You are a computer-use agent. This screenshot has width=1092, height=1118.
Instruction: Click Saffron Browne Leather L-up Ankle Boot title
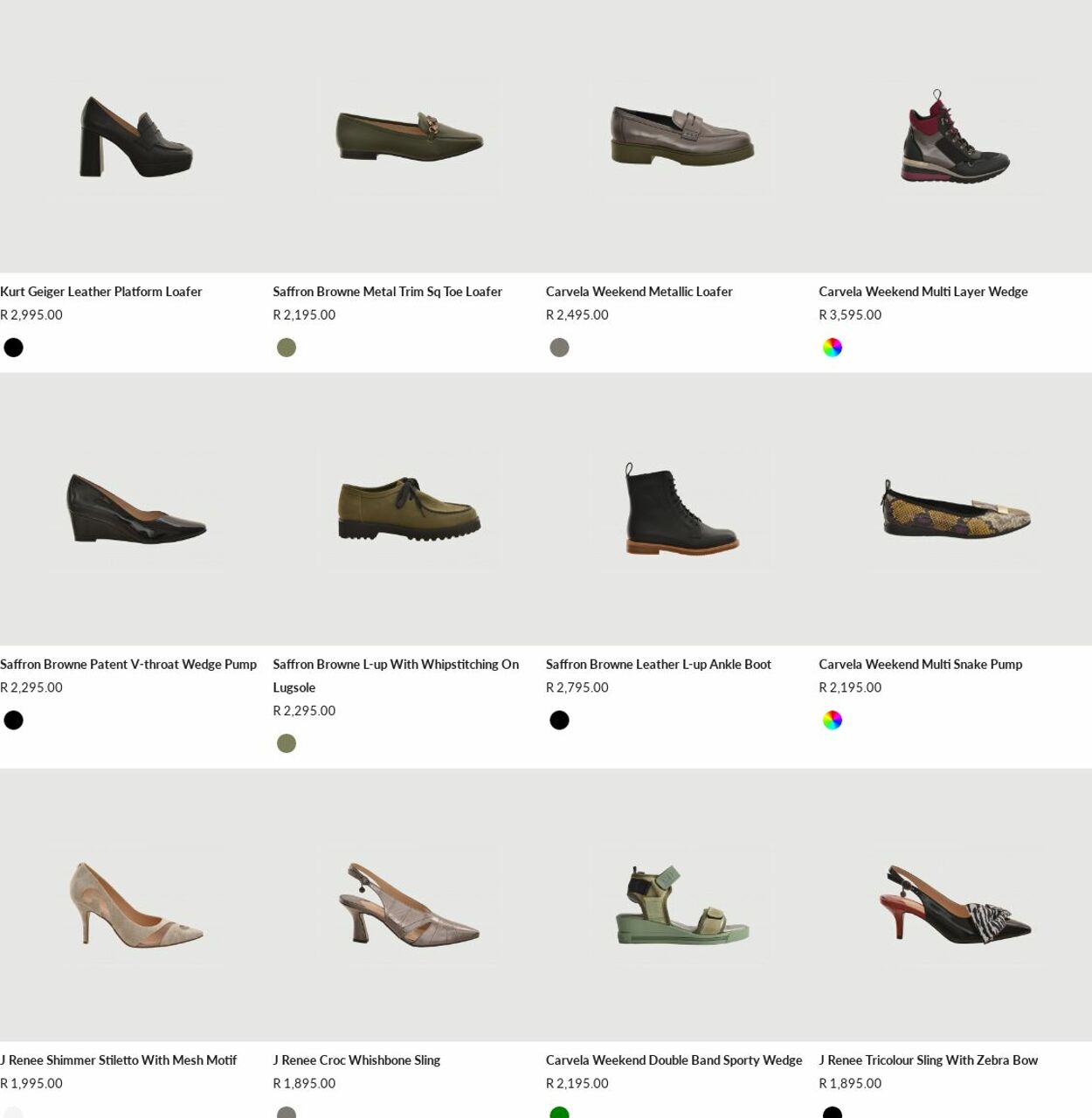[x=658, y=665]
